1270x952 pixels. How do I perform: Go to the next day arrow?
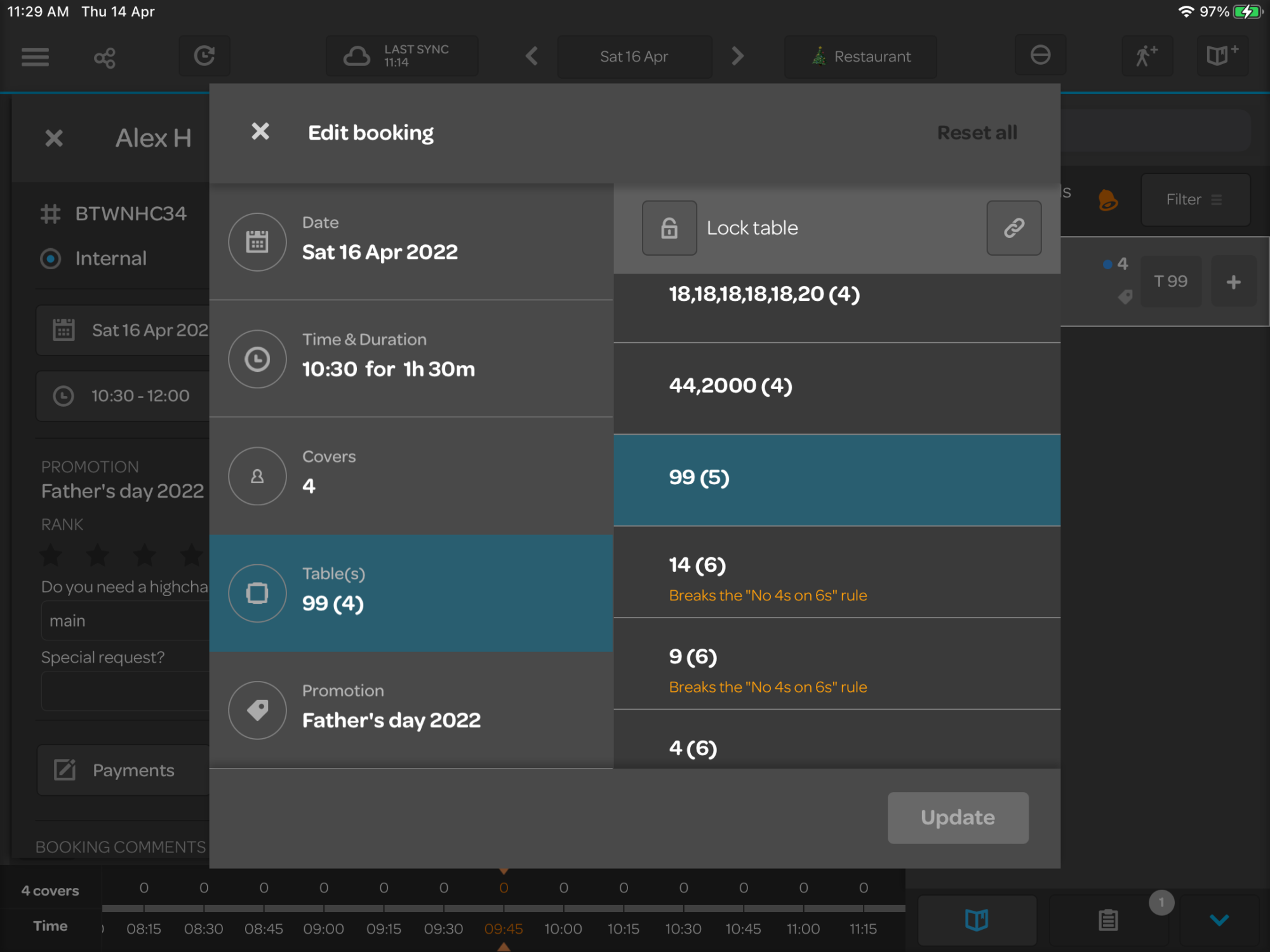click(737, 56)
